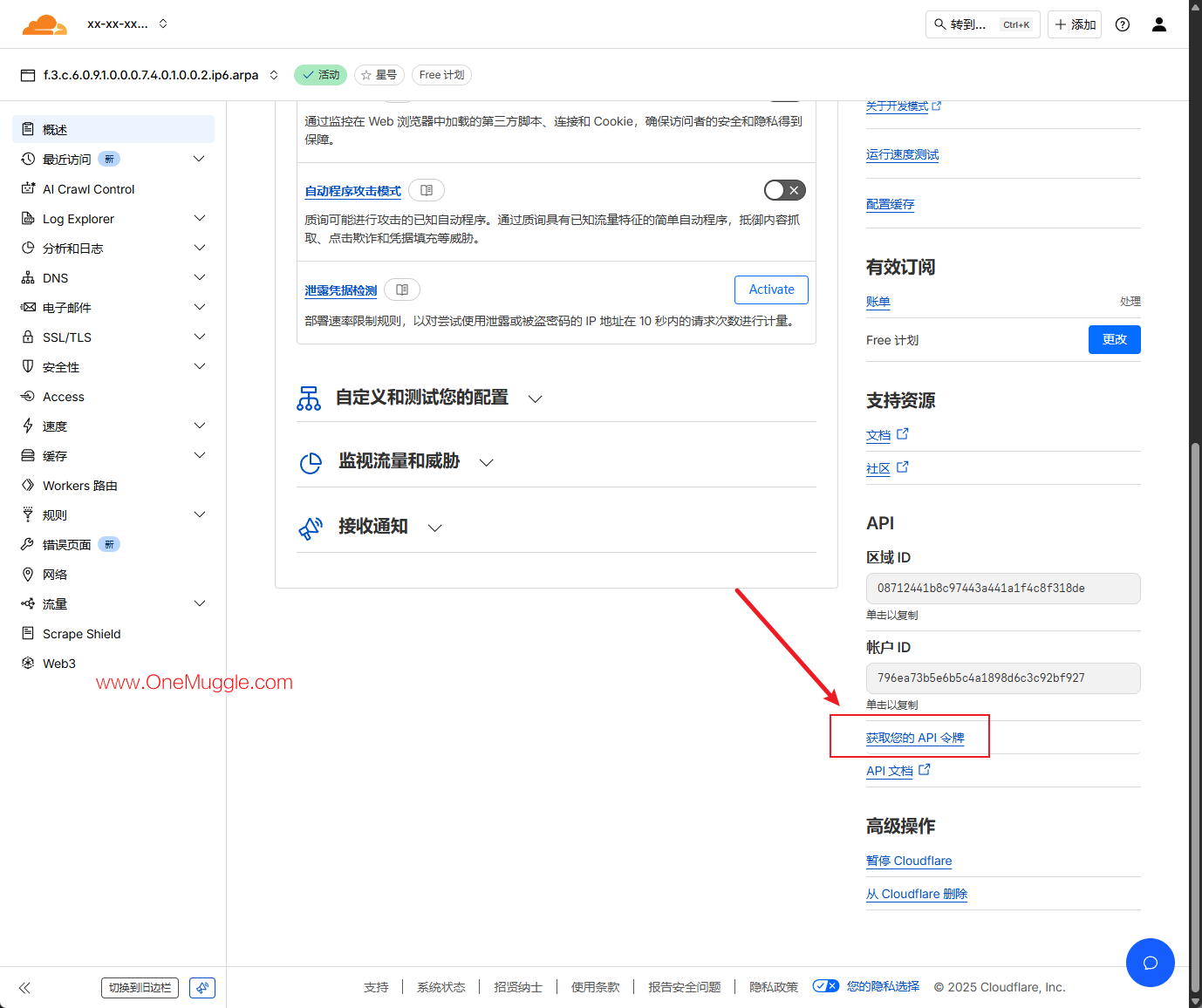This screenshot has height=1008, width=1202.
Task: Click the DNS sidebar icon
Action: [x=28, y=277]
